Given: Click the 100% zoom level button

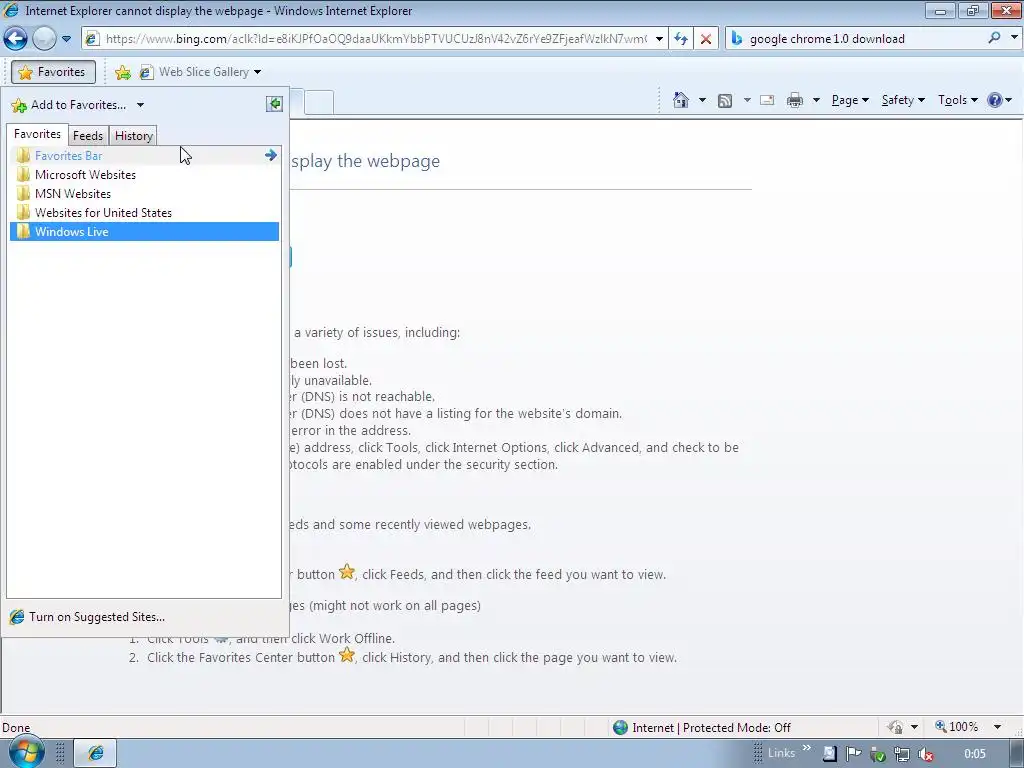Looking at the screenshot, I should tap(957, 727).
